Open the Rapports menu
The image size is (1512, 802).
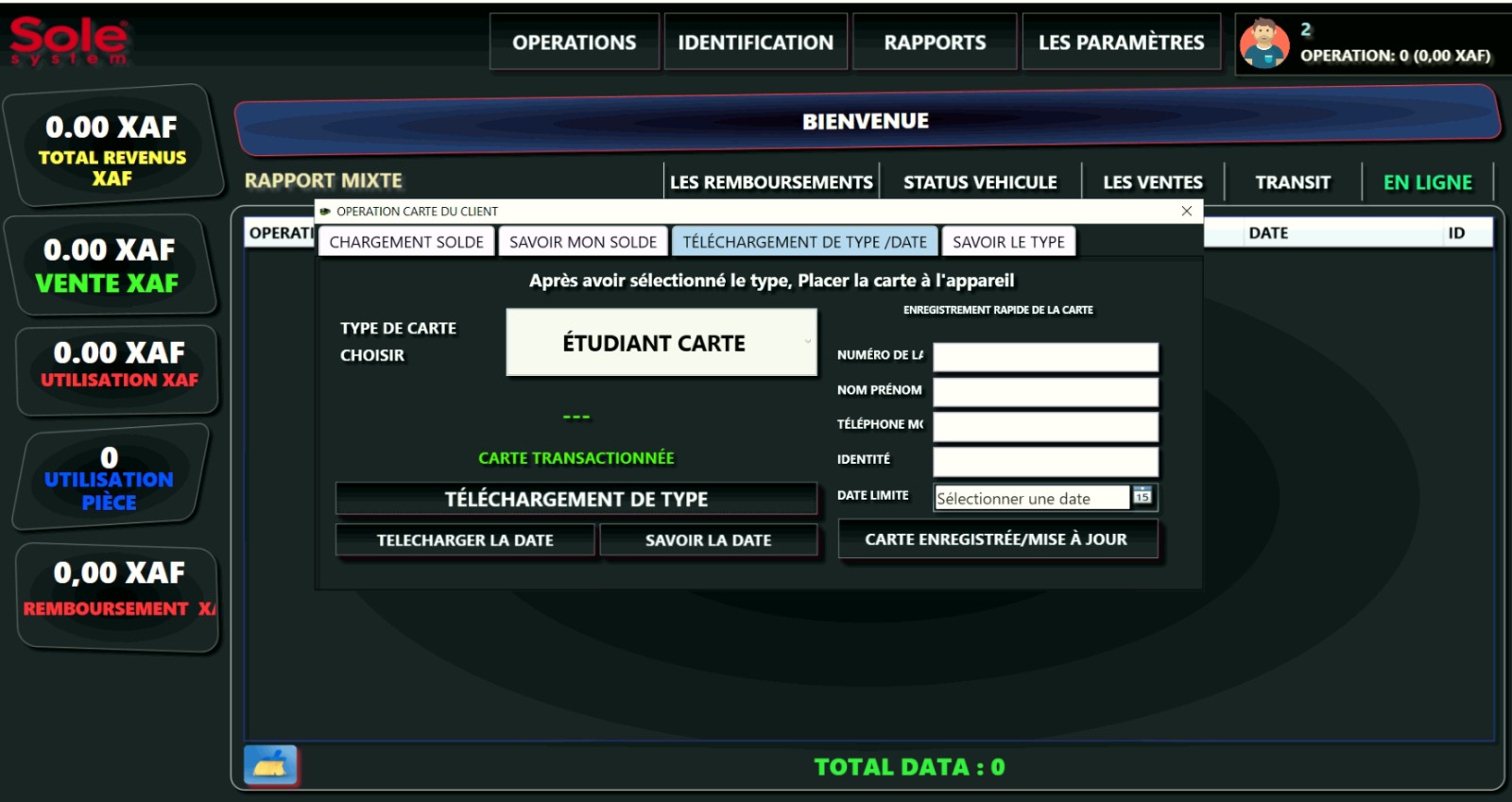tap(934, 43)
